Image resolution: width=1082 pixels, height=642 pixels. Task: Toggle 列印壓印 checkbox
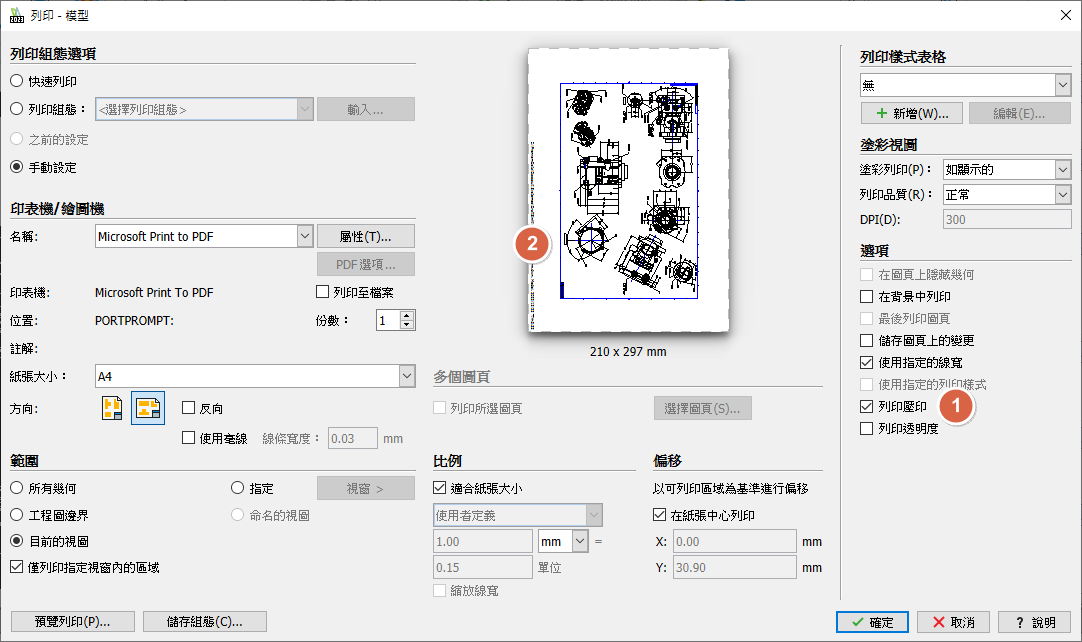click(x=867, y=407)
